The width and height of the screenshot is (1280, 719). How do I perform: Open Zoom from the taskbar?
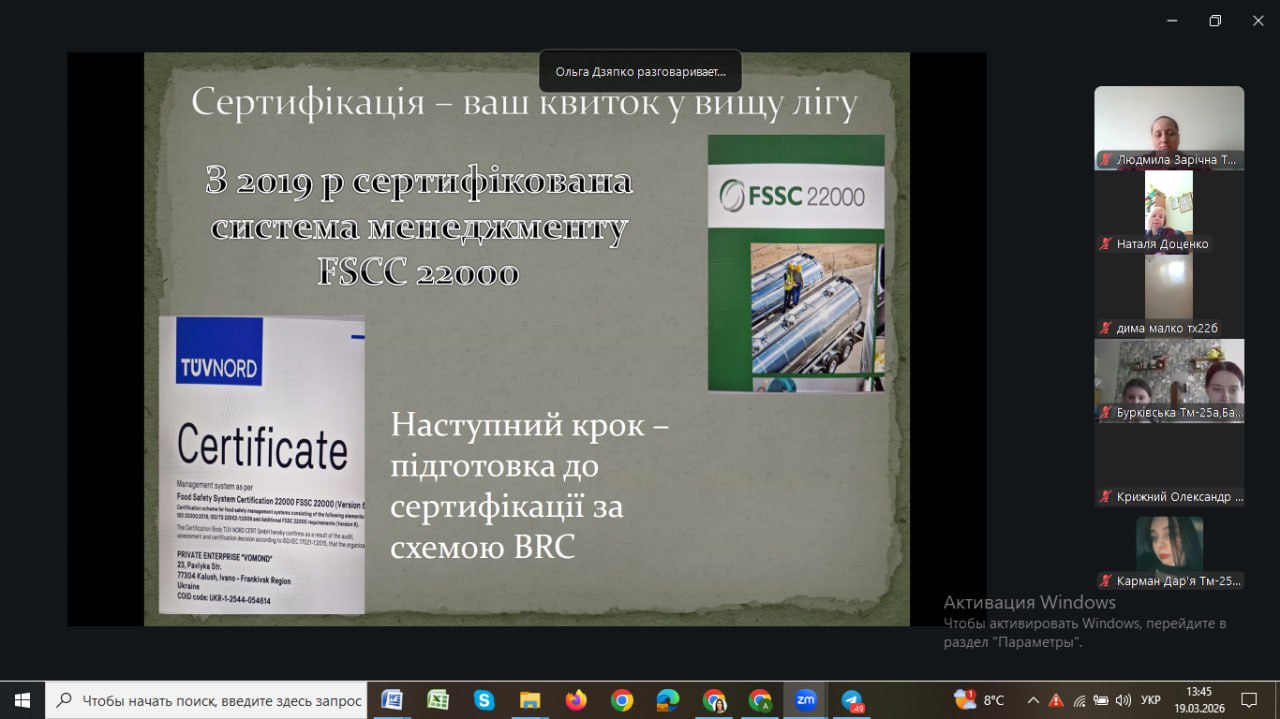(x=805, y=700)
